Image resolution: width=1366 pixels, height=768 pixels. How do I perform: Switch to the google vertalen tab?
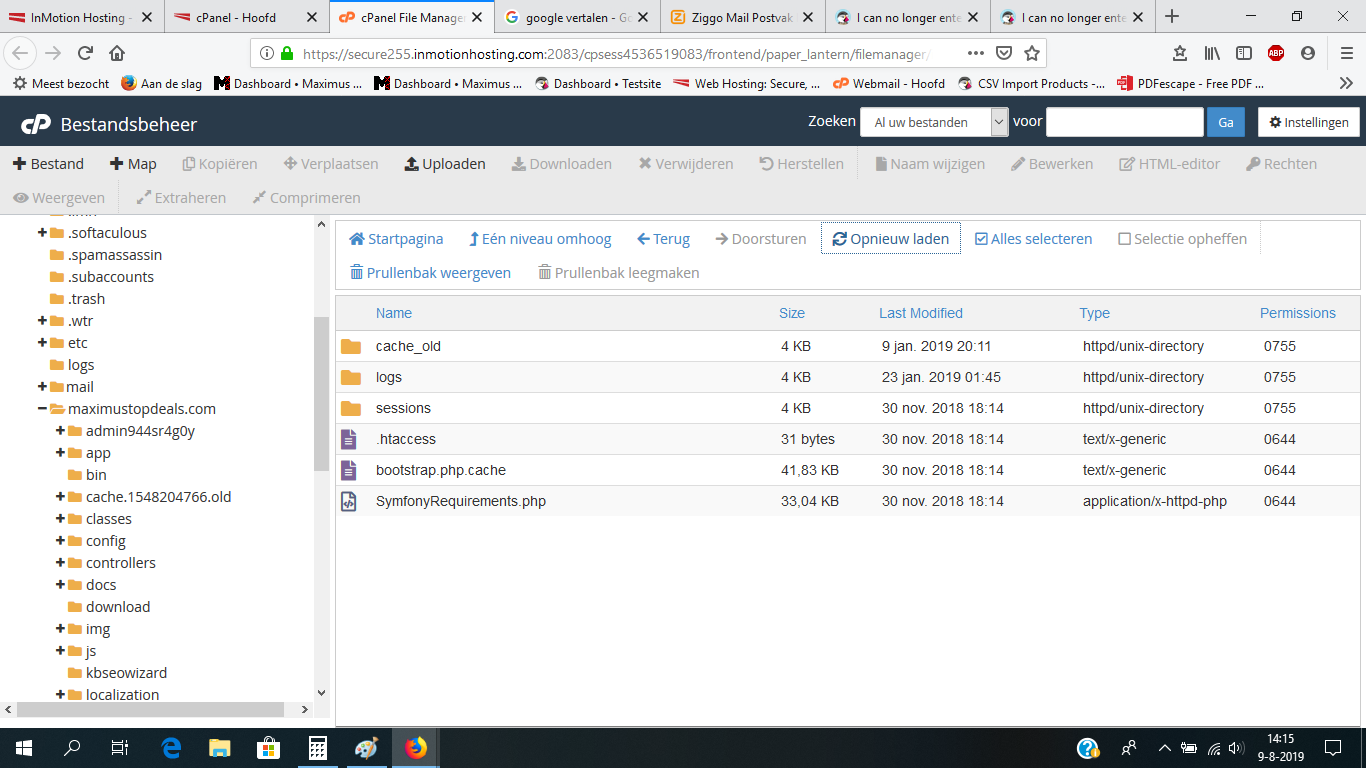click(576, 17)
